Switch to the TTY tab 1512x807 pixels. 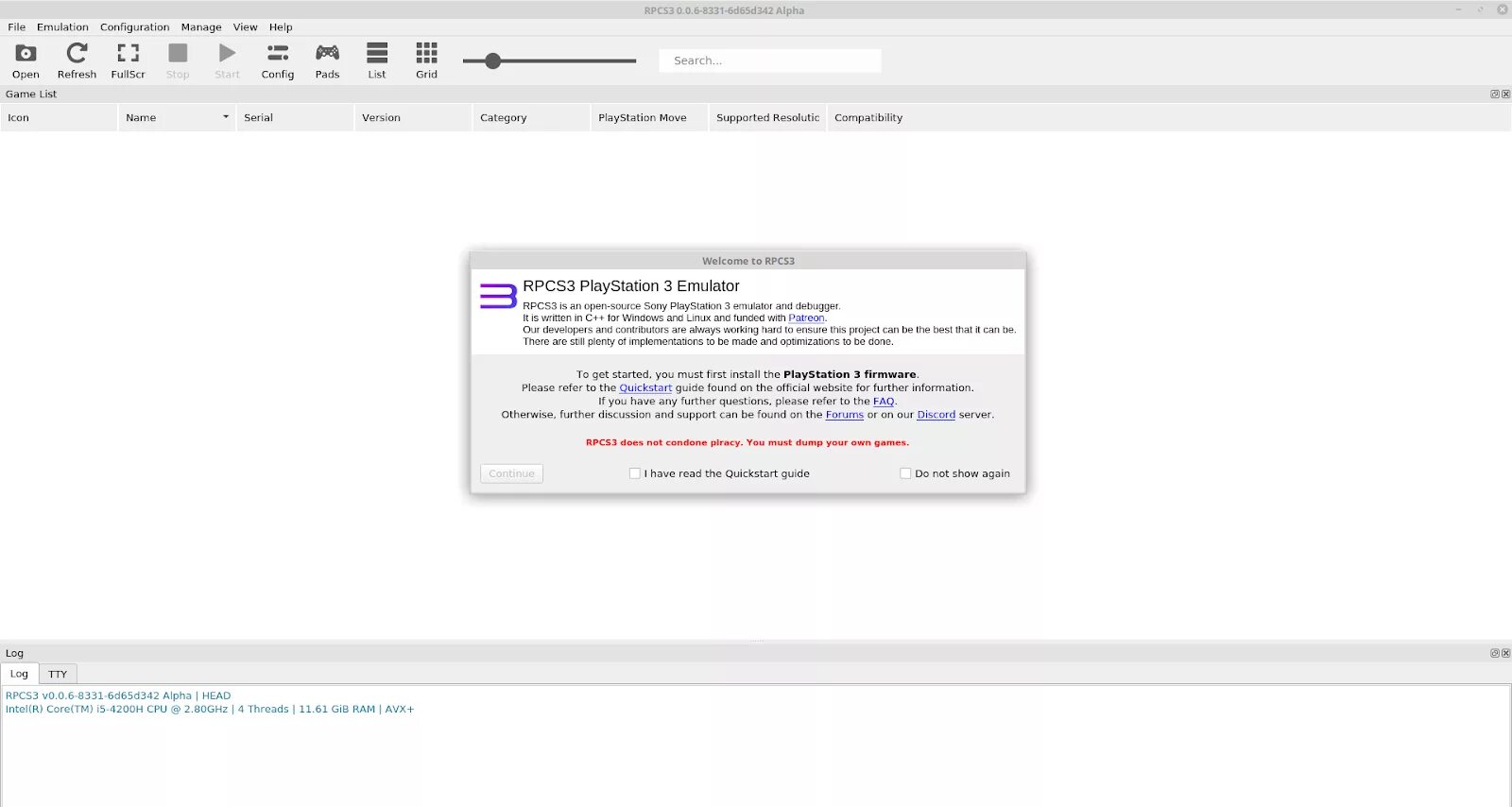58,674
